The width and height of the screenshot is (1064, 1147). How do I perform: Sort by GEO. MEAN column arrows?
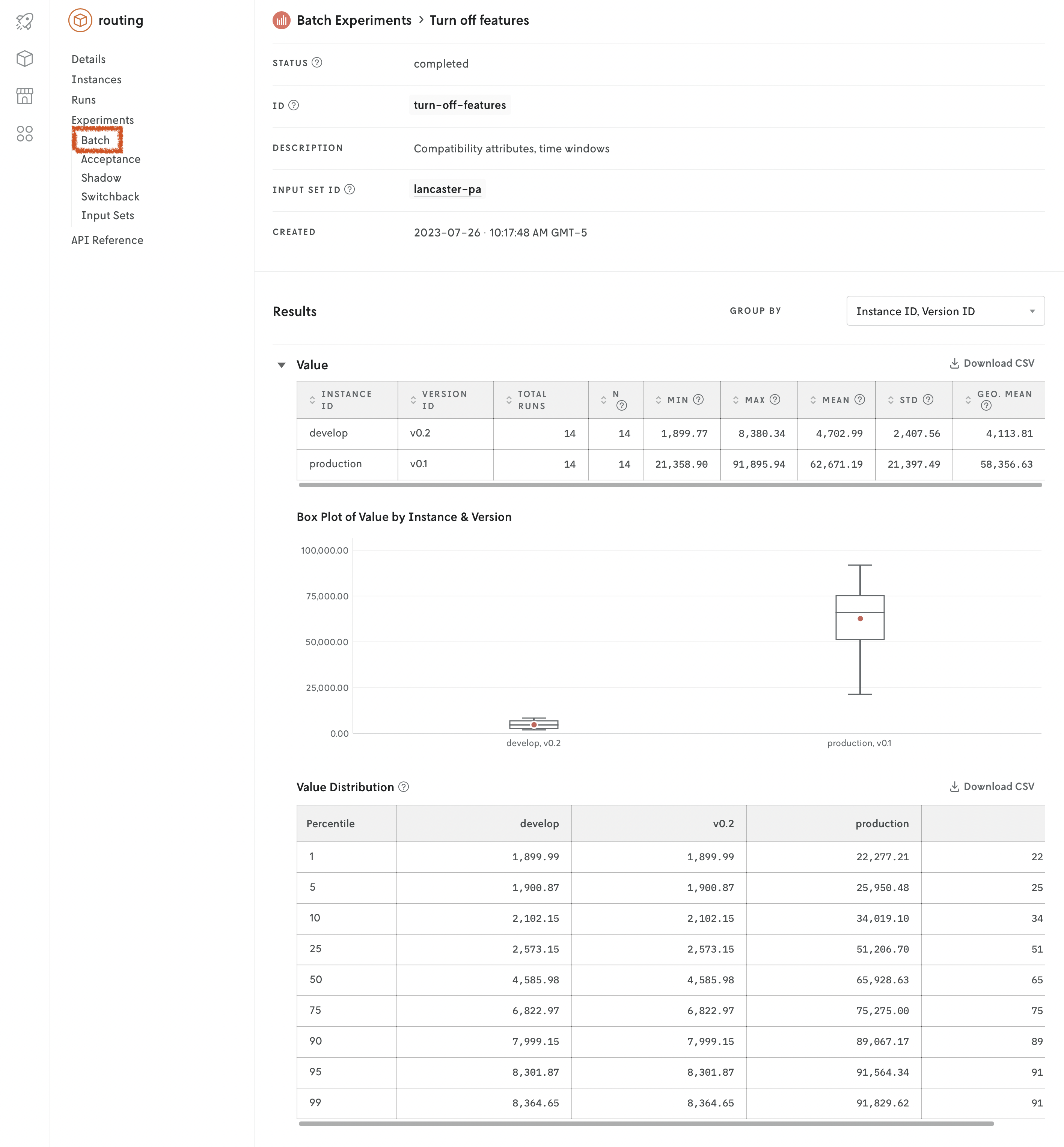(x=968, y=399)
